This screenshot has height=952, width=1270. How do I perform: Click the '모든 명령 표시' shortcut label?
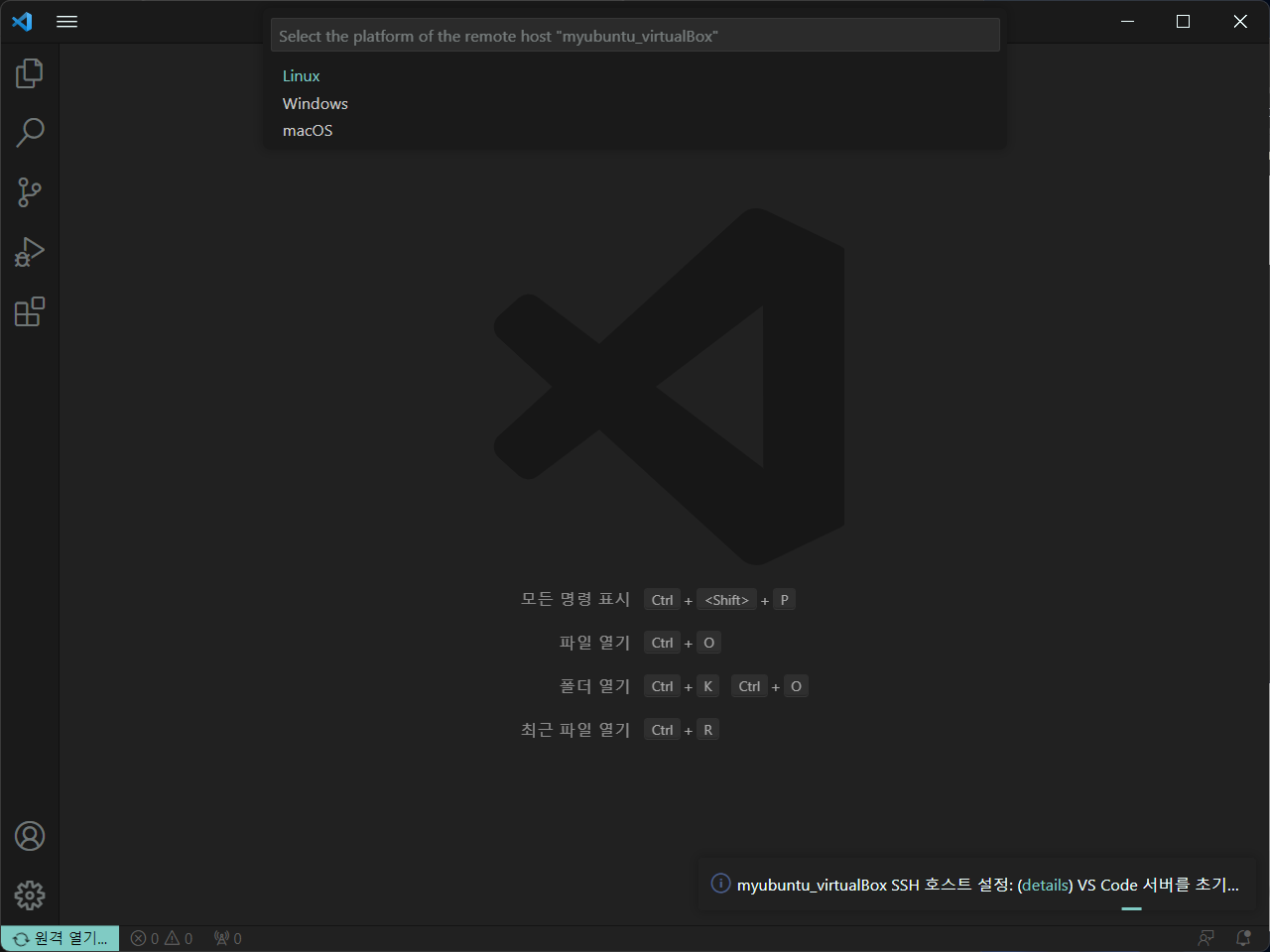point(575,599)
